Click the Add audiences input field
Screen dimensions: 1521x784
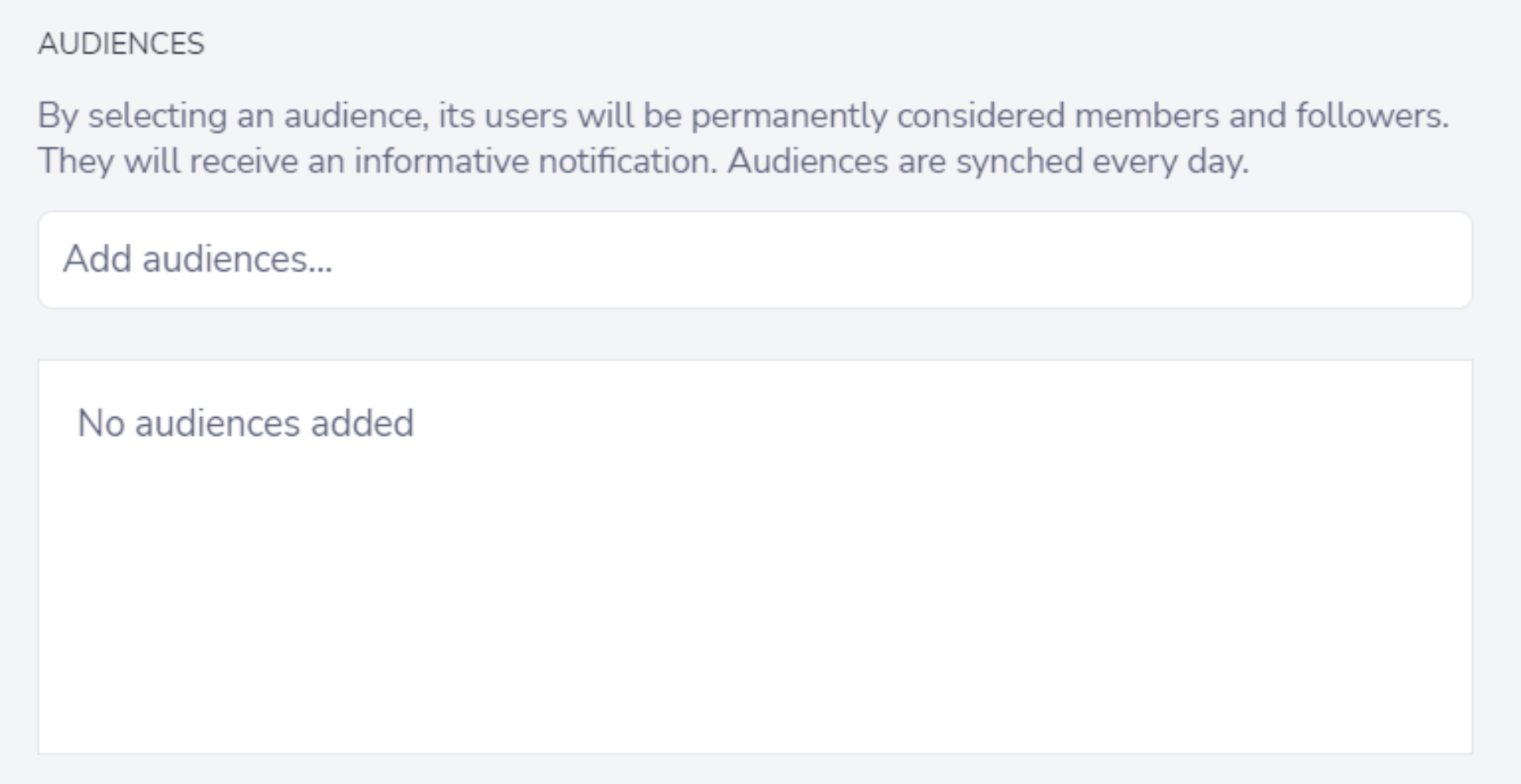coord(755,260)
